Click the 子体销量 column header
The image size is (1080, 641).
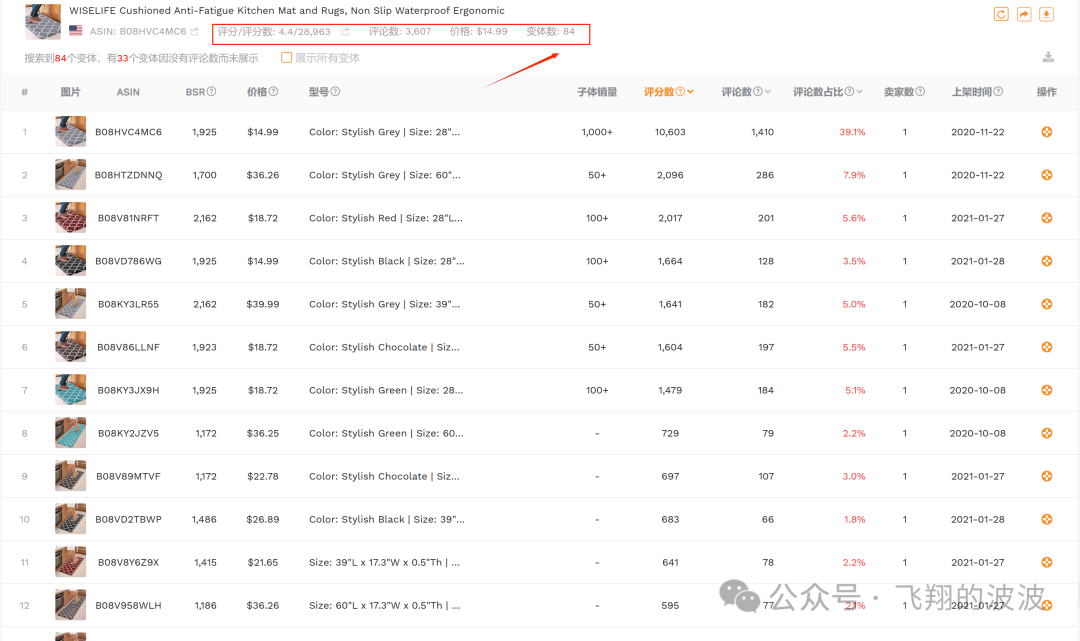[597, 92]
